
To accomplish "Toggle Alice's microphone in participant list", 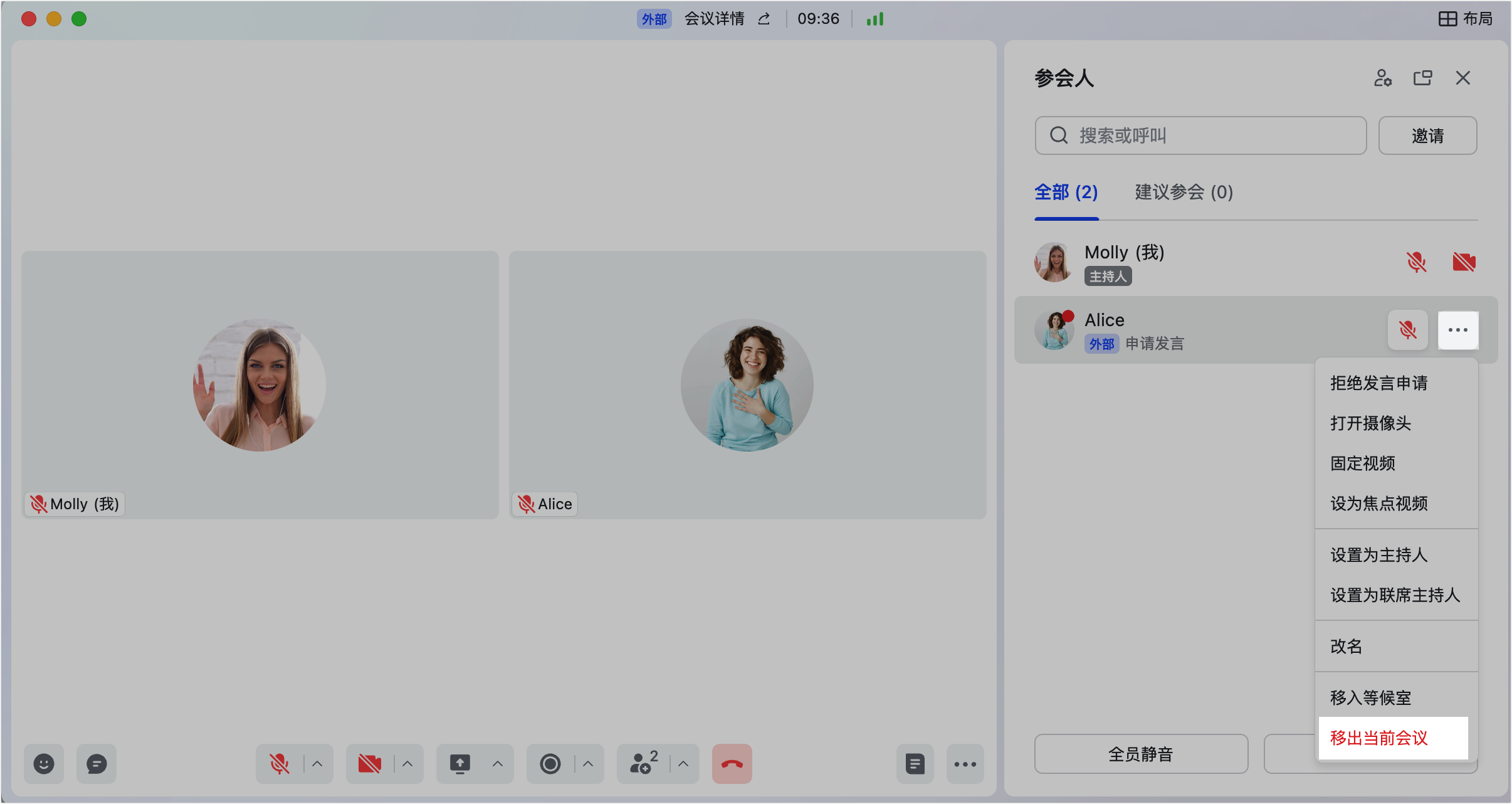I will coord(1408,330).
